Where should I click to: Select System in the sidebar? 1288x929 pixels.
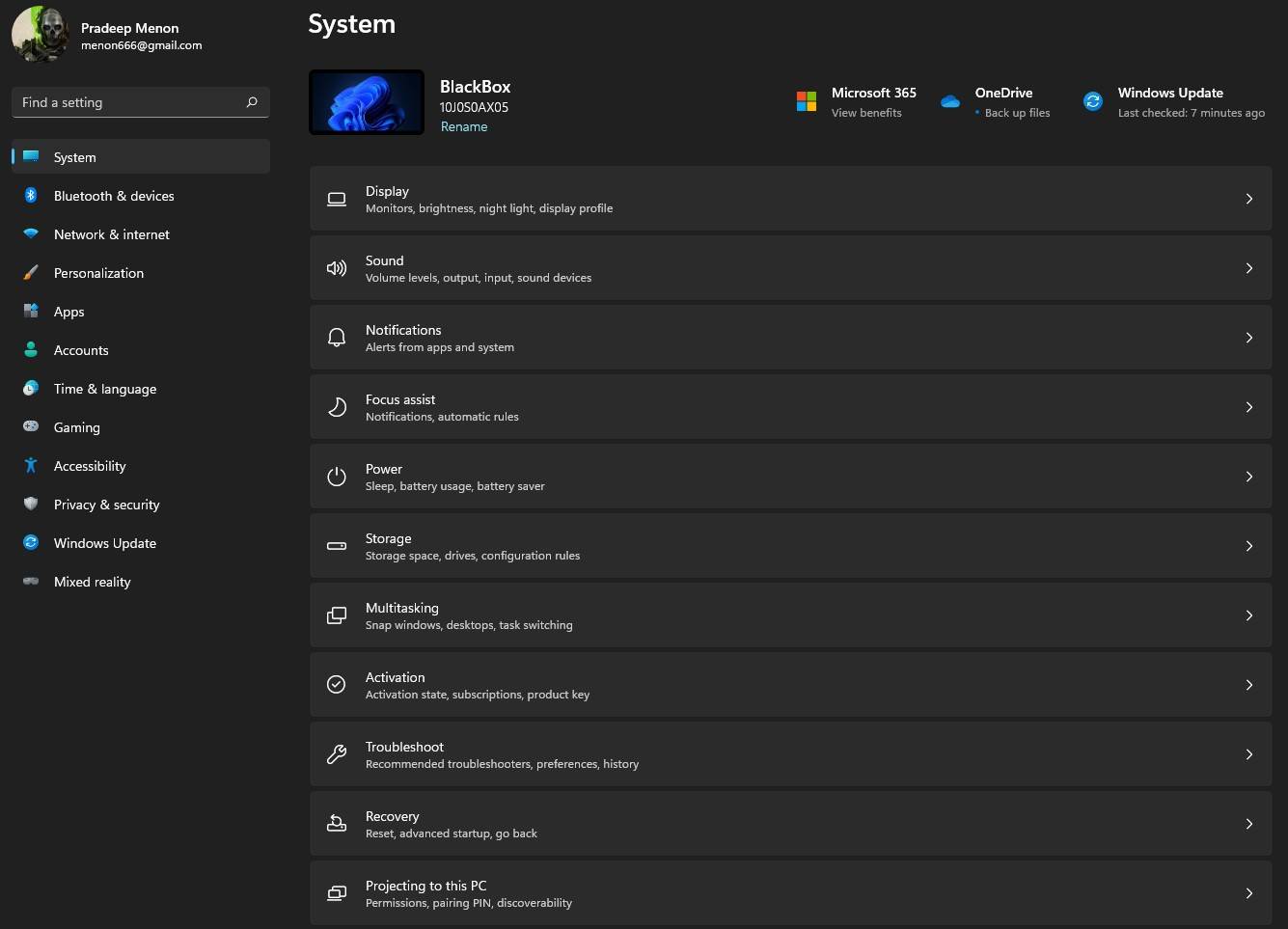pos(141,156)
